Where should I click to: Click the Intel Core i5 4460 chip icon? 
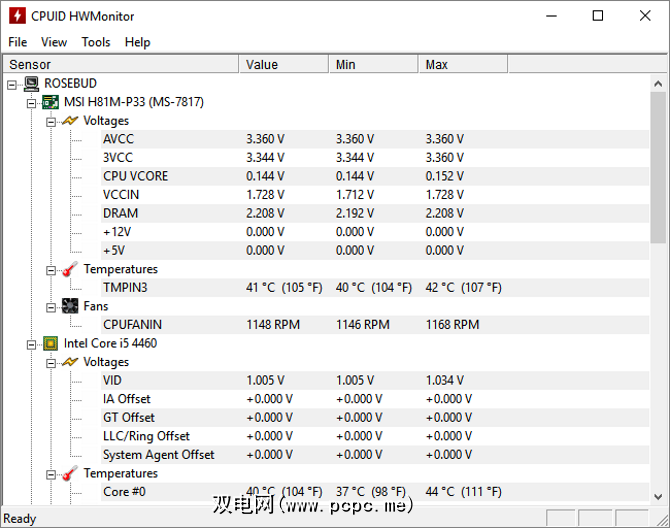50,343
